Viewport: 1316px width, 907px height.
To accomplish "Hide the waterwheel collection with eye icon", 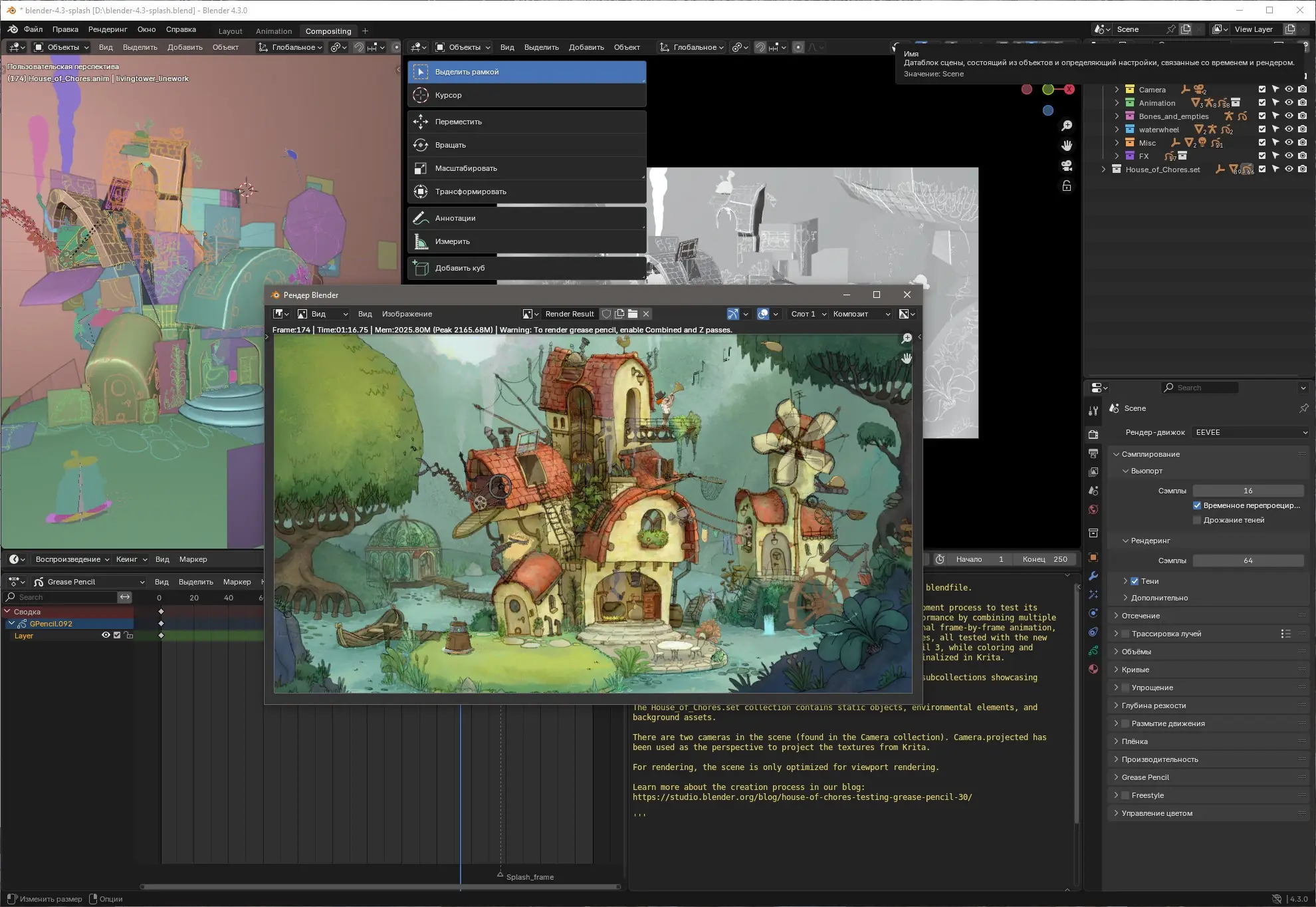I will click(1289, 130).
